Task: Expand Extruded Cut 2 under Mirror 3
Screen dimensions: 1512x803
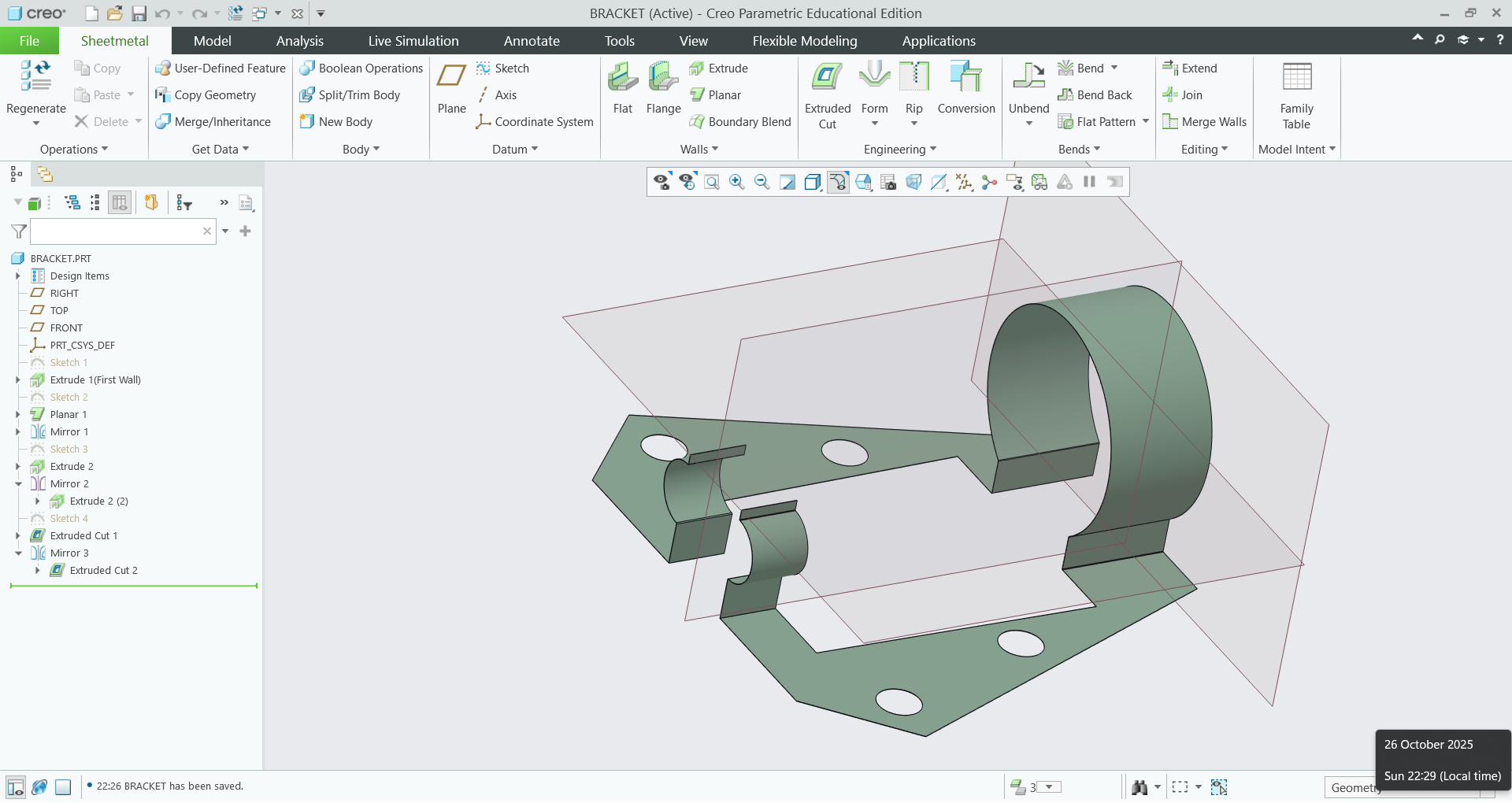Action: click(x=38, y=571)
